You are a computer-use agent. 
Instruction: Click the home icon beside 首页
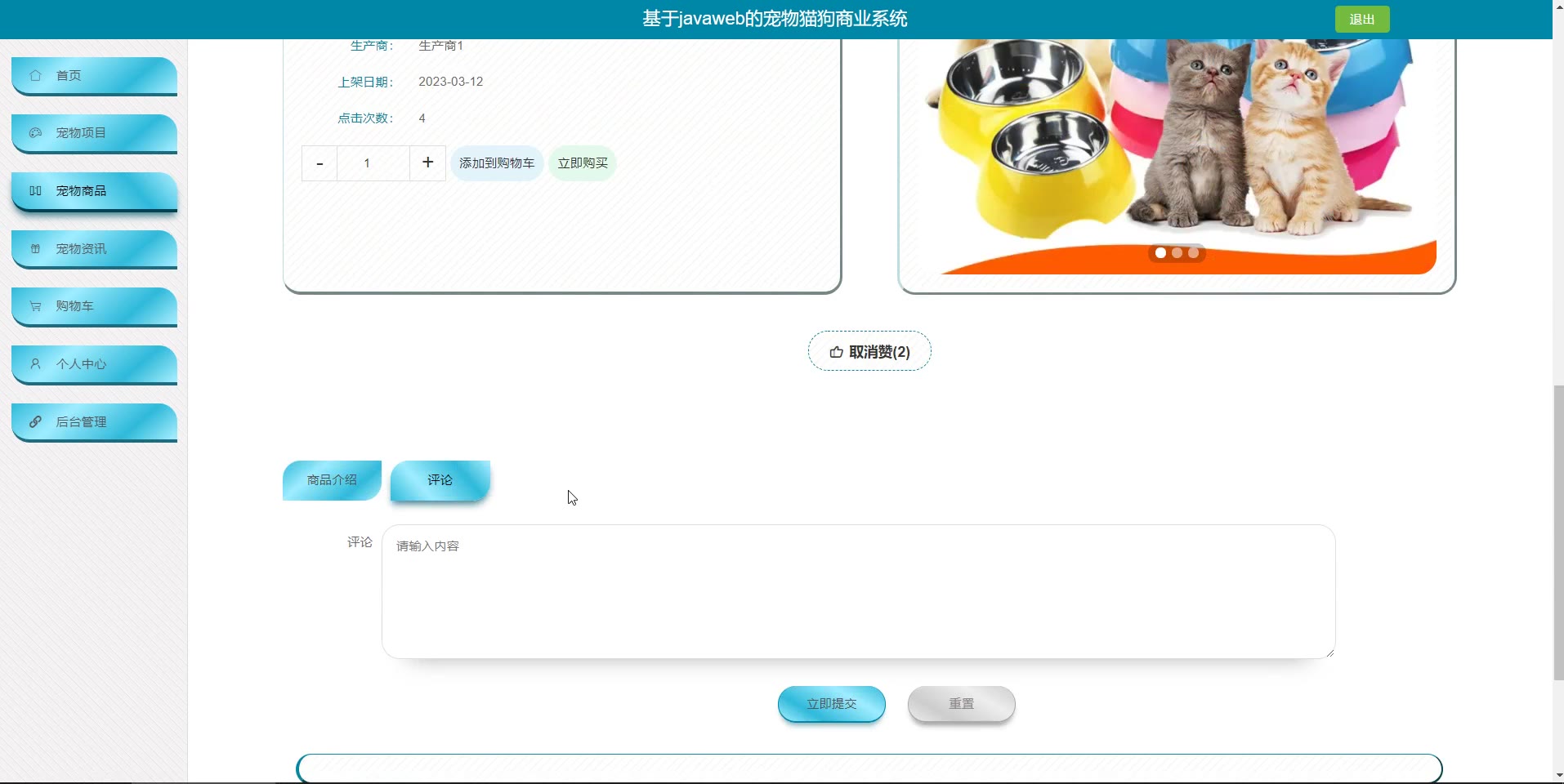(35, 75)
